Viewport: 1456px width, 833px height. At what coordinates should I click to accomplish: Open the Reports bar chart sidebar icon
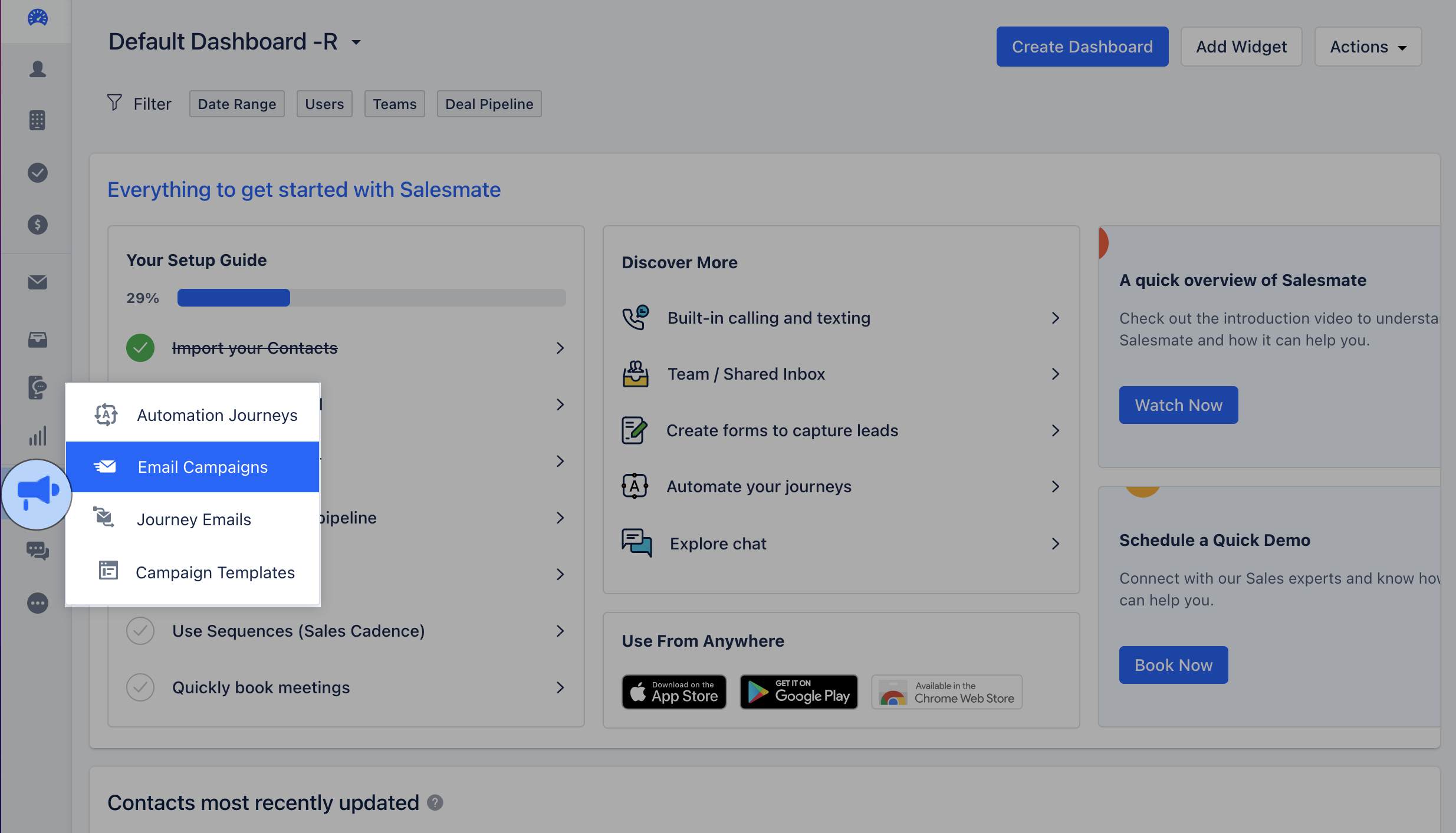click(x=37, y=436)
